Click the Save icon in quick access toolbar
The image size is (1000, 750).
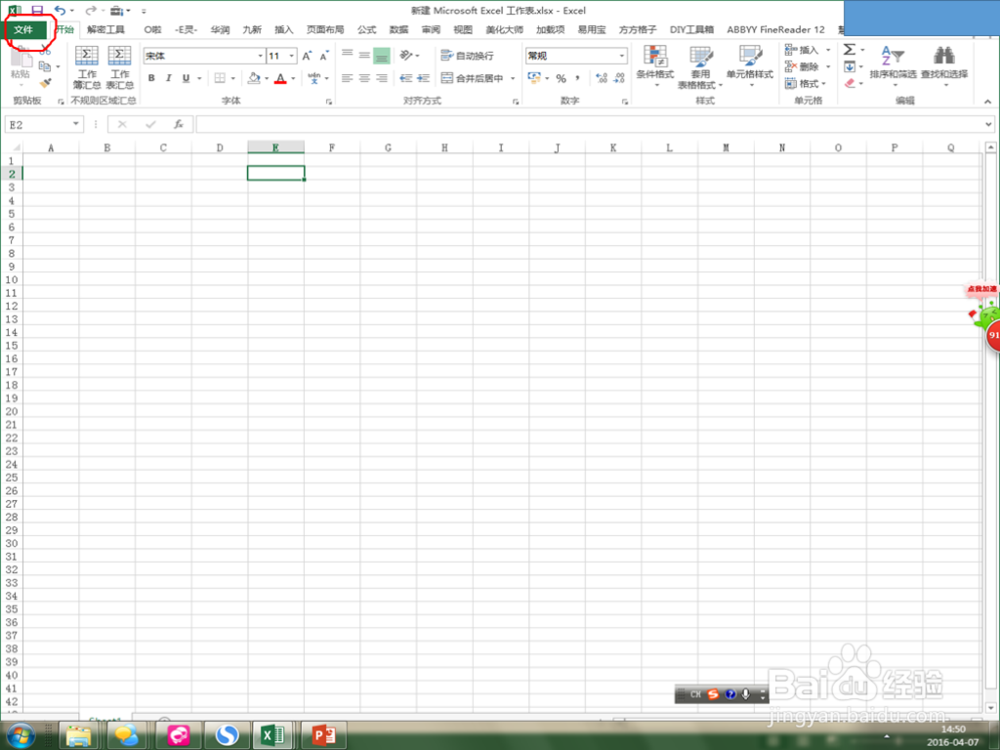pyautogui.click(x=37, y=10)
